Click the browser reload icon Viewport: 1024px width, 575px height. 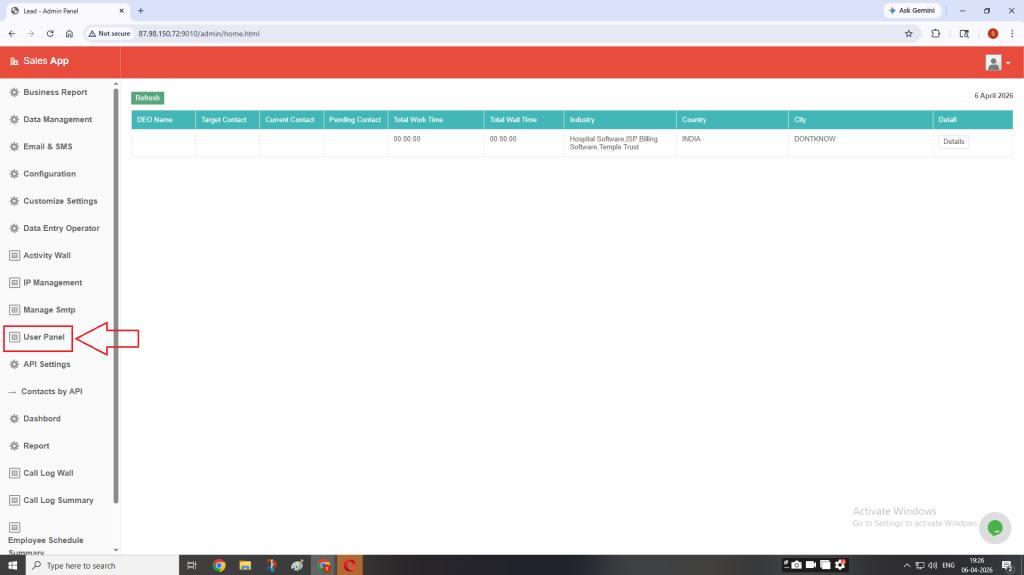click(x=50, y=33)
